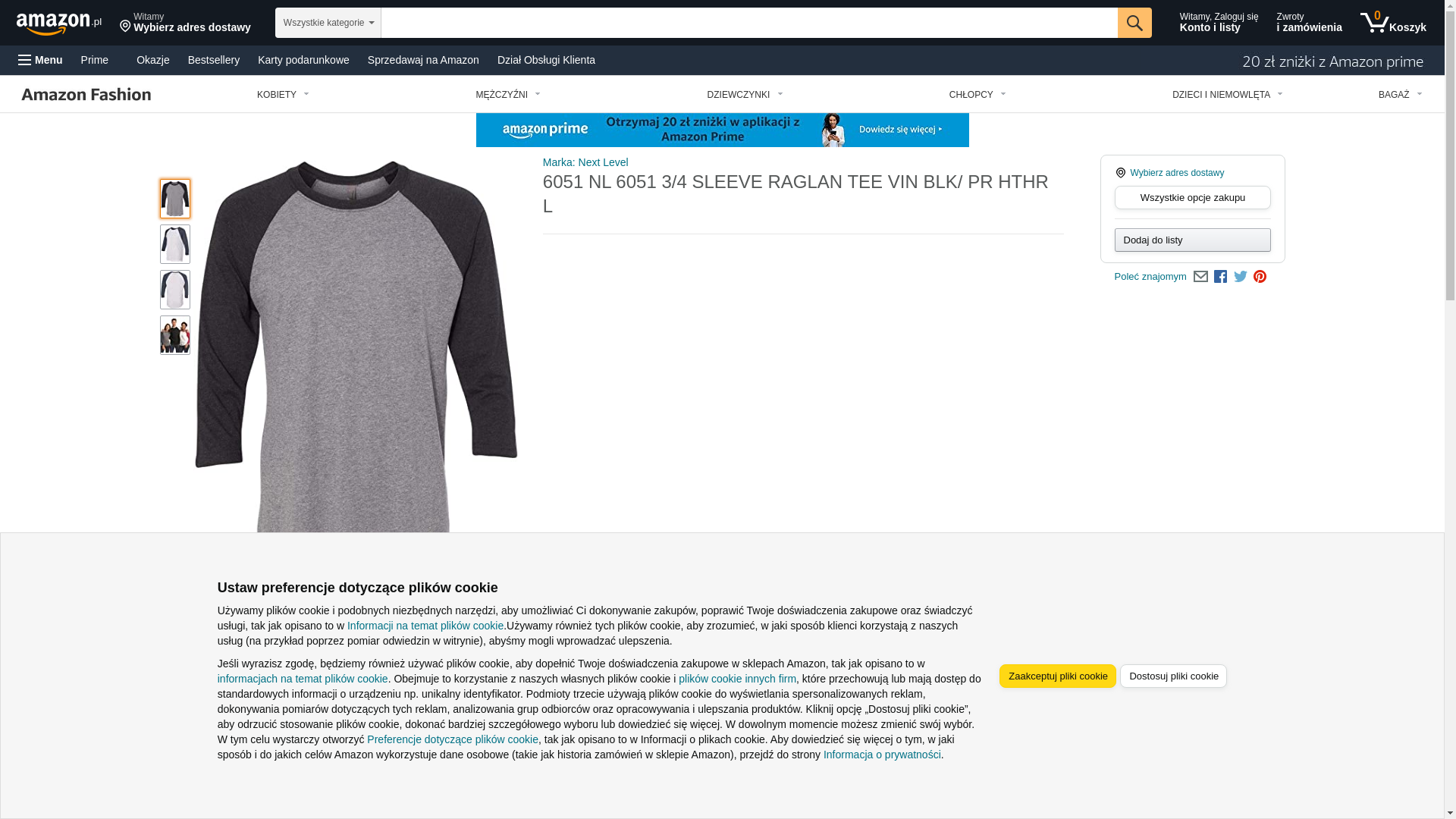Click Dostosuj pliki cookie button
This screenshot has height=819, width=1456.
[1173, 676]
